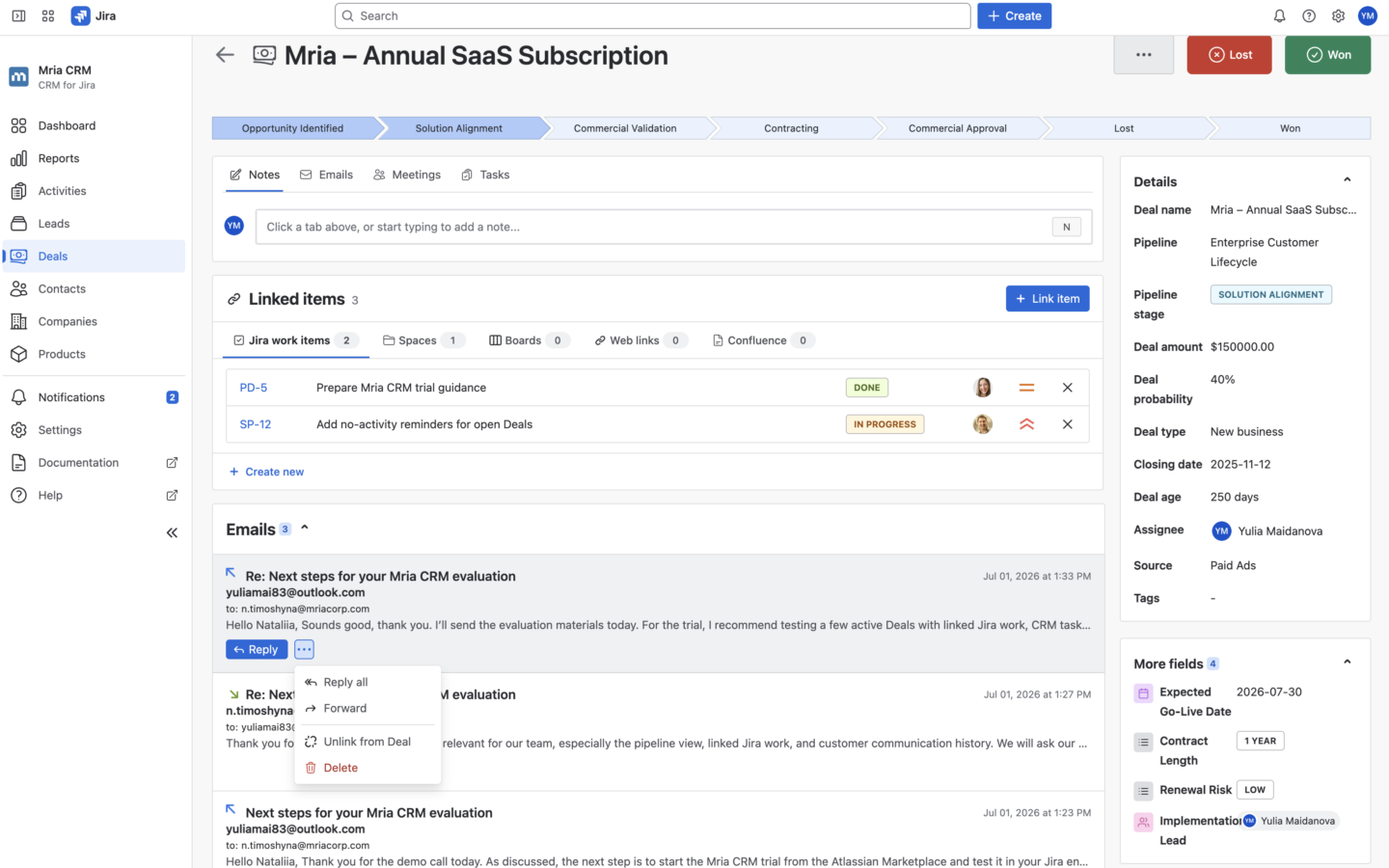
Task: Choose Unlink from Deal in the menu
Action: pyautogui.click(x=368, y=742)
